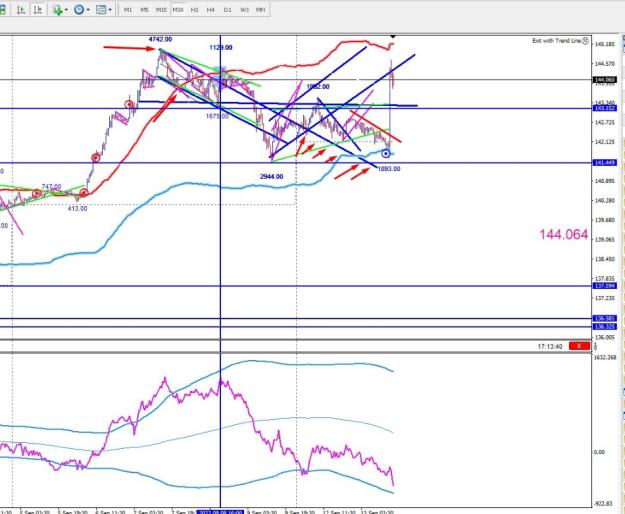The width and height of the screenshot is (625, 514).
Task: Select the 141.449 horizontal line price tag
Action: [605, 163]
